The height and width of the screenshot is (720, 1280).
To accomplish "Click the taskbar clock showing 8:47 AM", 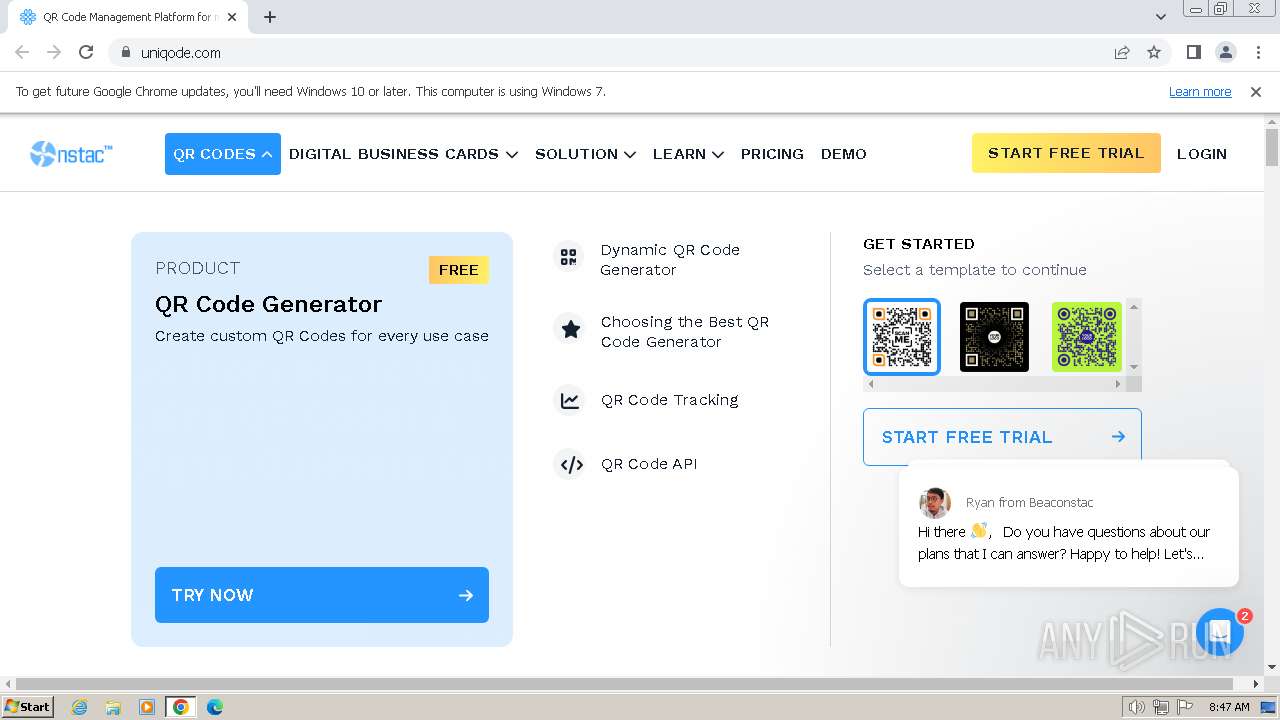I will click(x=1229, y=707).
